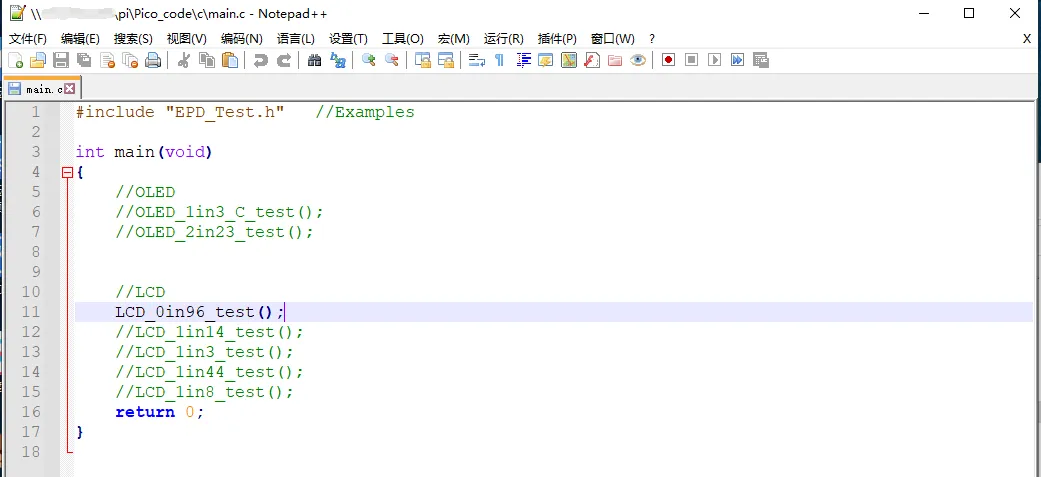The width and height of the screenshot is (1041, 477).
Task: Undo the last edit in toolbar
Action: pyautogui.click(x=261, y=60)
